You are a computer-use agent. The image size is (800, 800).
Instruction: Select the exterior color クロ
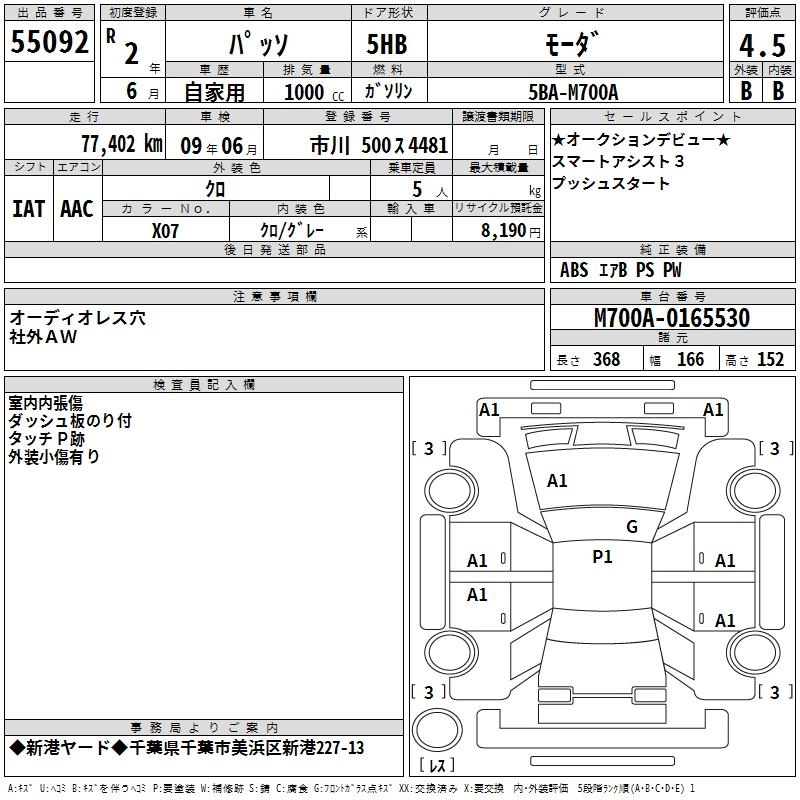tap(215, 189)
